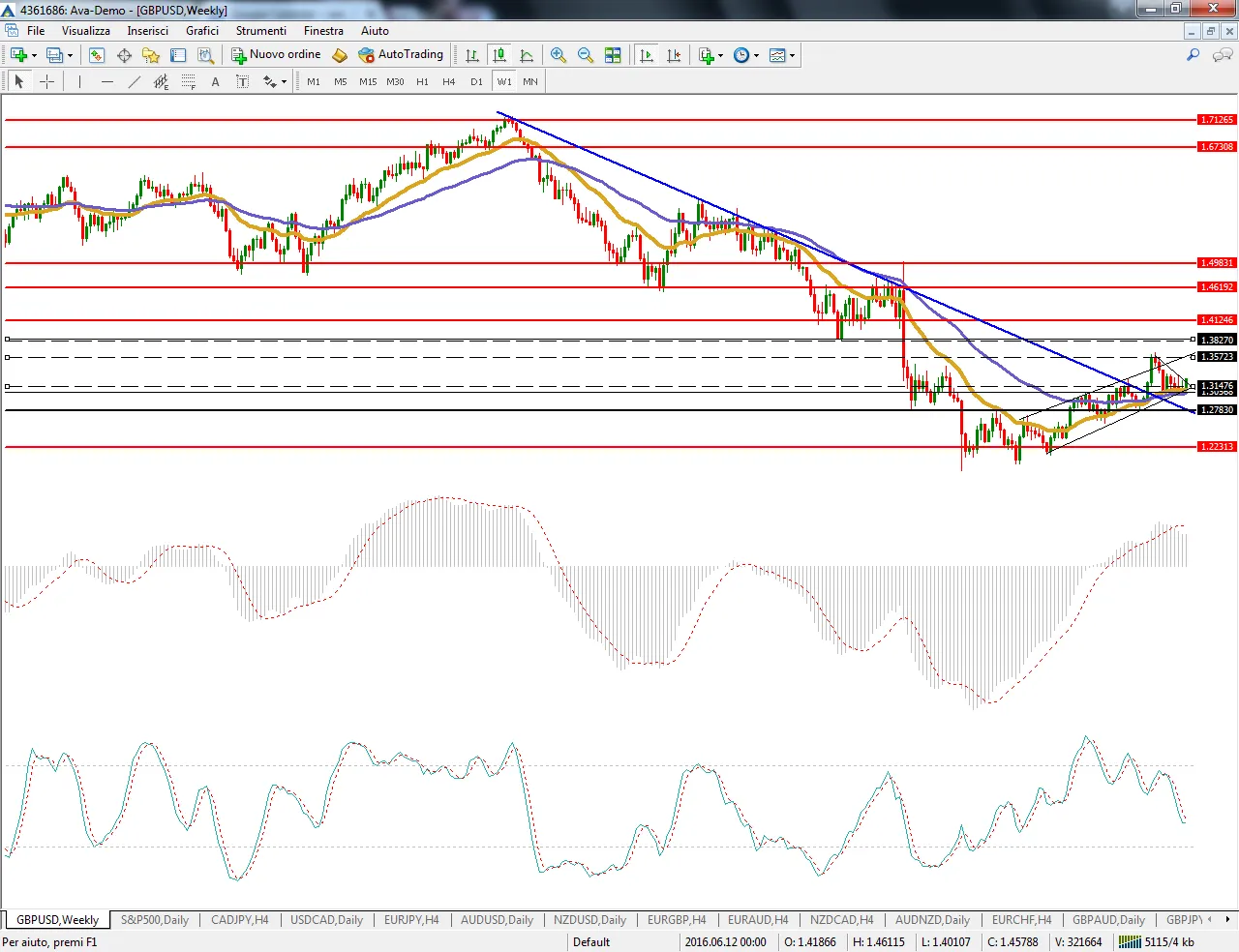Open the Grafici menu
Viewport: 1239px width, 952px height.
[x=202, y=31]
